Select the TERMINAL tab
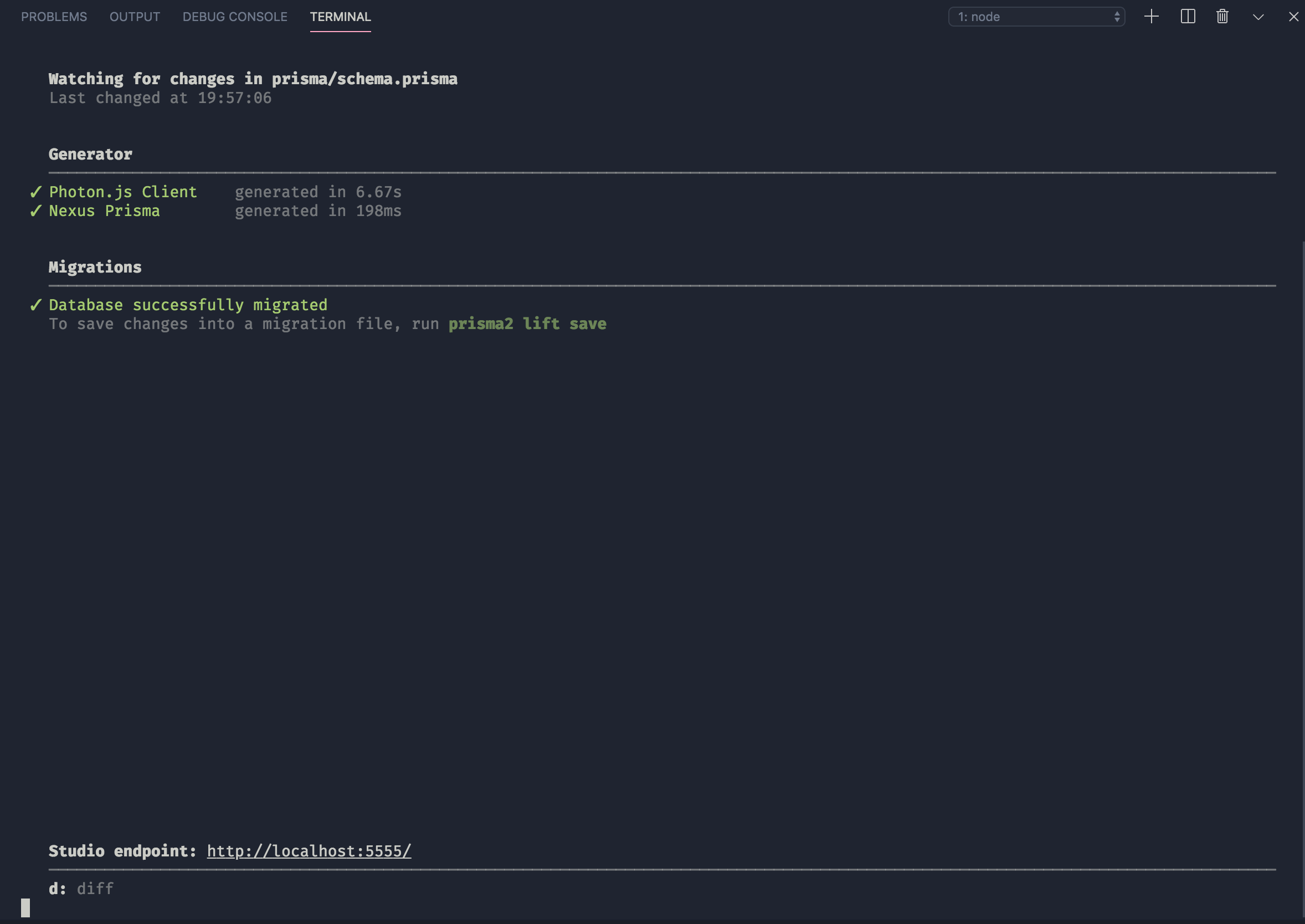1305x924 pixels. tap(340, 17)
